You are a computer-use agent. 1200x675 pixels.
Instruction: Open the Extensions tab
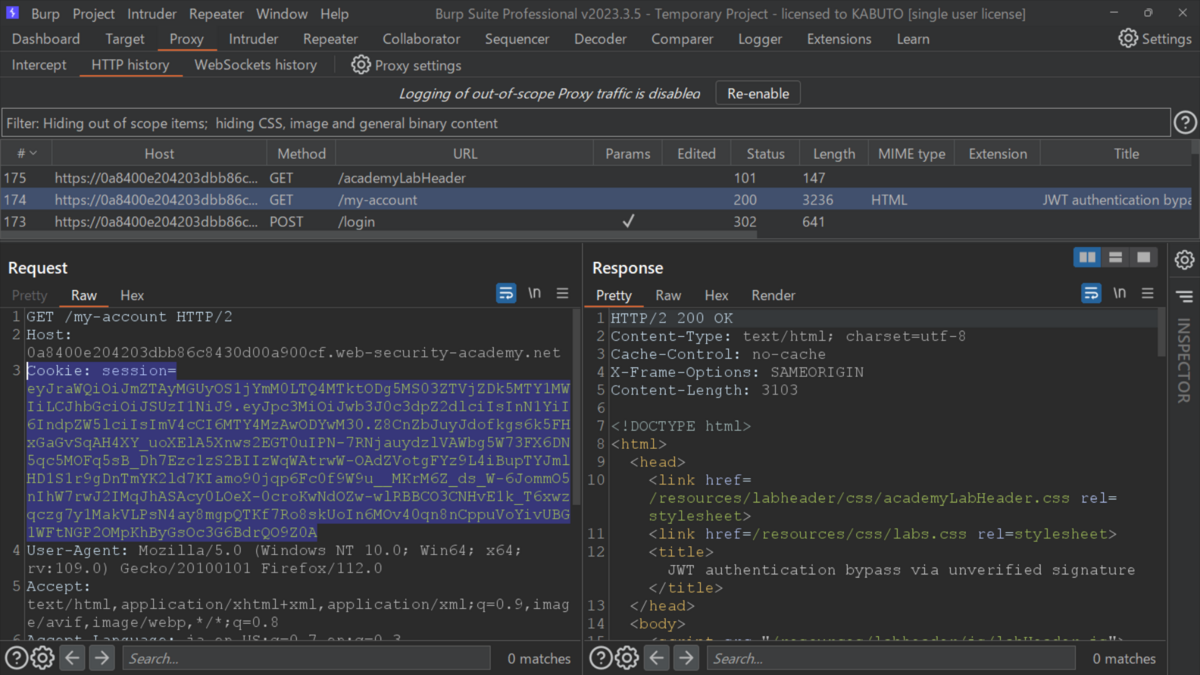point(839,39)
